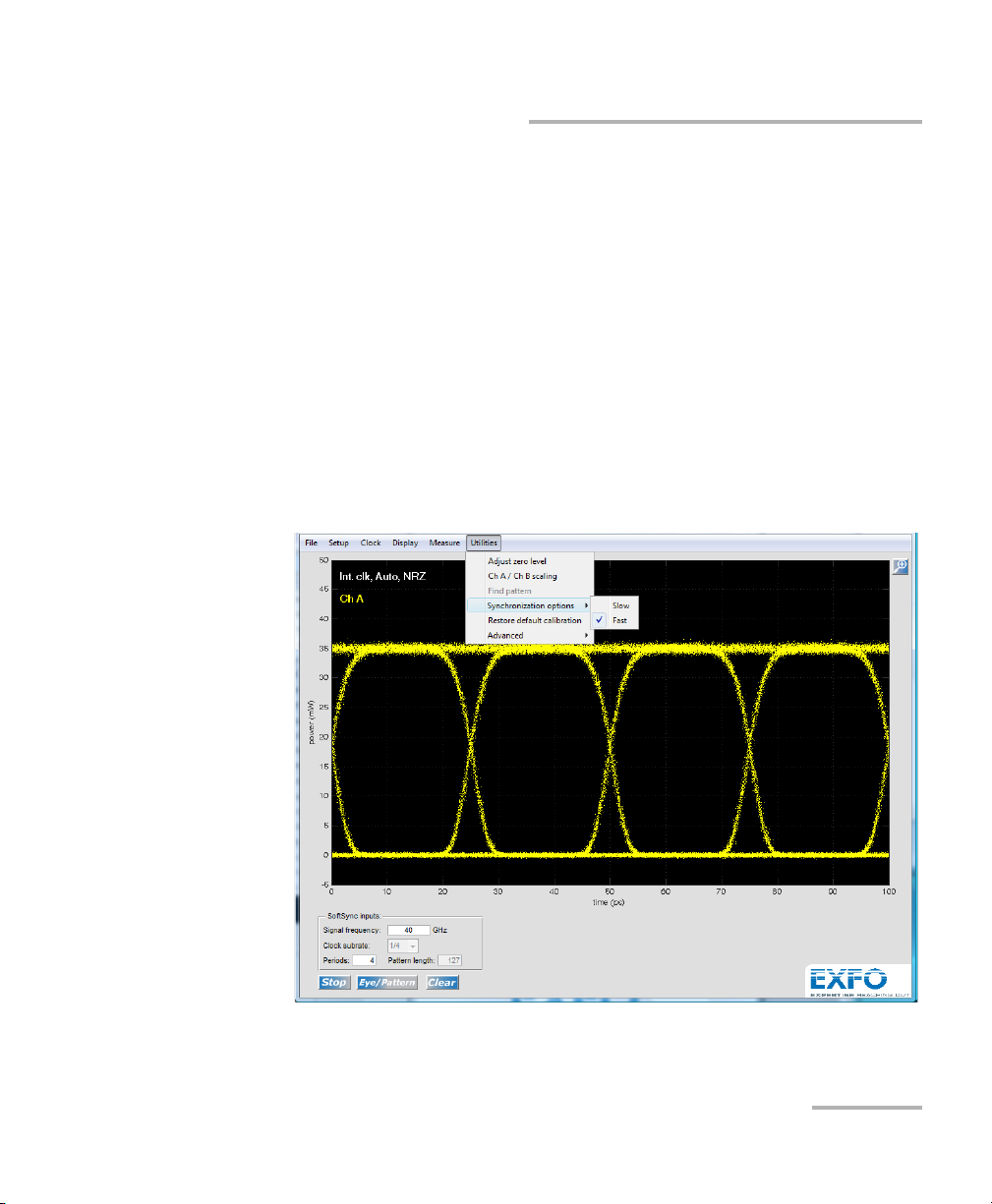Click the Periods input field

(x=365, y=960)
